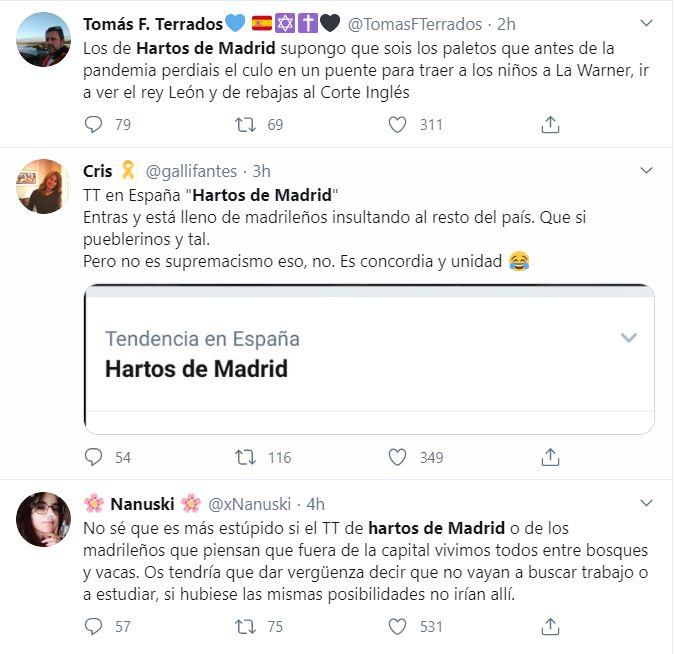Image resolution: width=674 pixels, height=654 pixels.
Task: Open more options for Tomás F. Terrados' tweet
Action: (x=647, y=23)
